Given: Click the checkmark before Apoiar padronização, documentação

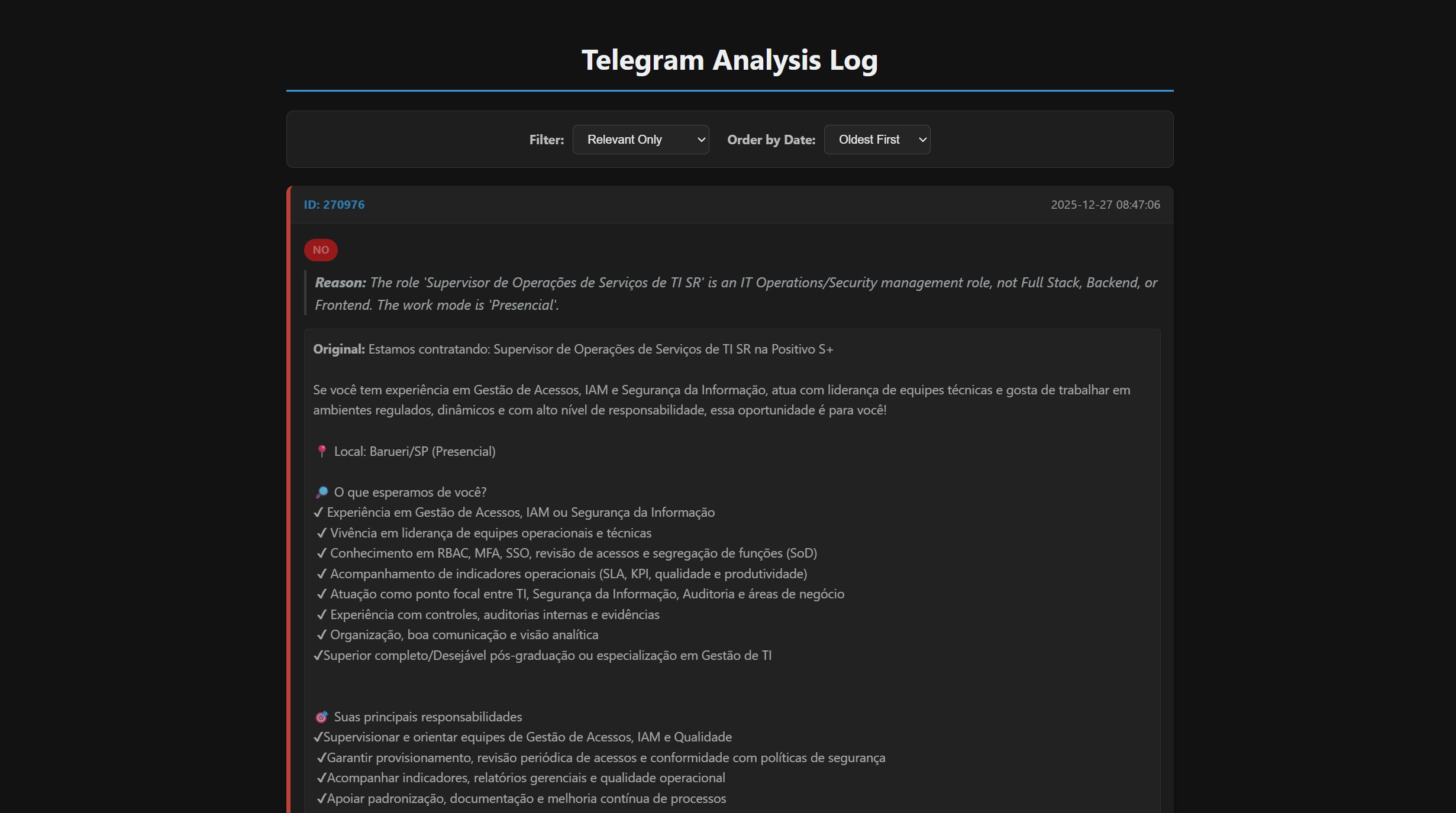Looking at the screenshot, I should coord(321,799).
